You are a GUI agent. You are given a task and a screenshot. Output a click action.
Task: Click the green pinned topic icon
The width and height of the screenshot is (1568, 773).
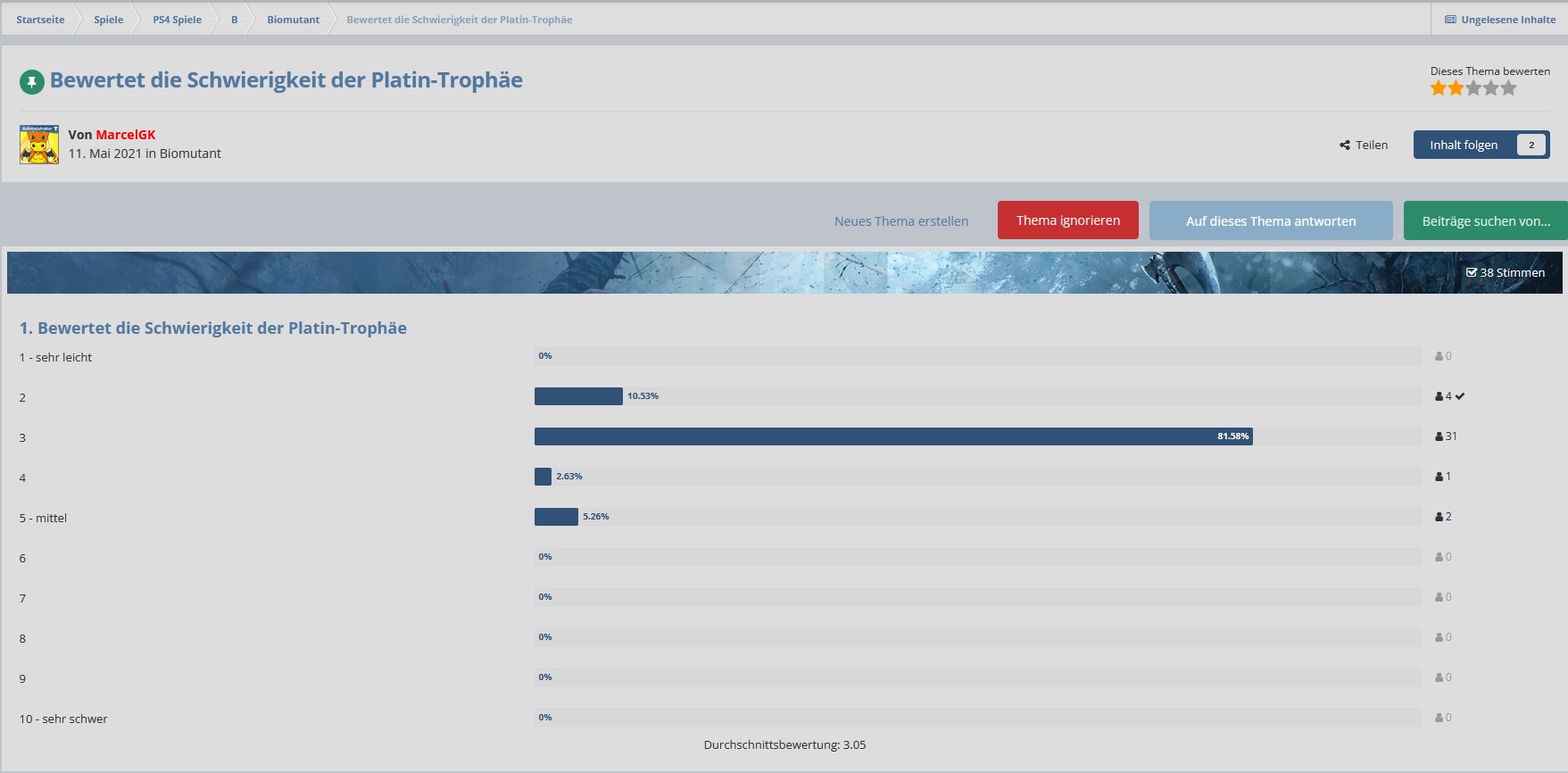tap(32, 83)
